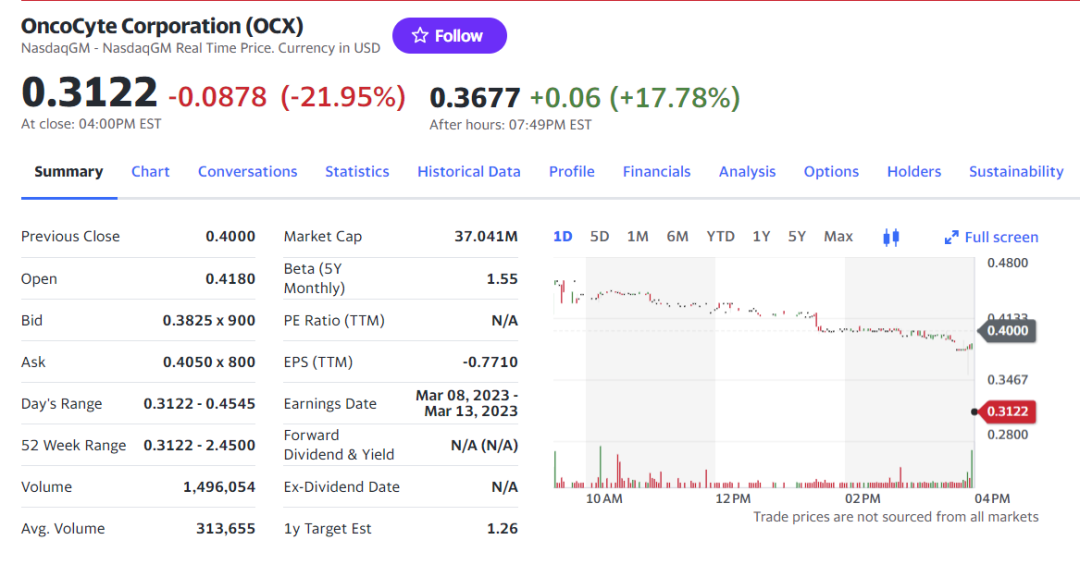Switch chart range to 5D
This screenshot has width=1080, height=577.
(x=599, y=236)
